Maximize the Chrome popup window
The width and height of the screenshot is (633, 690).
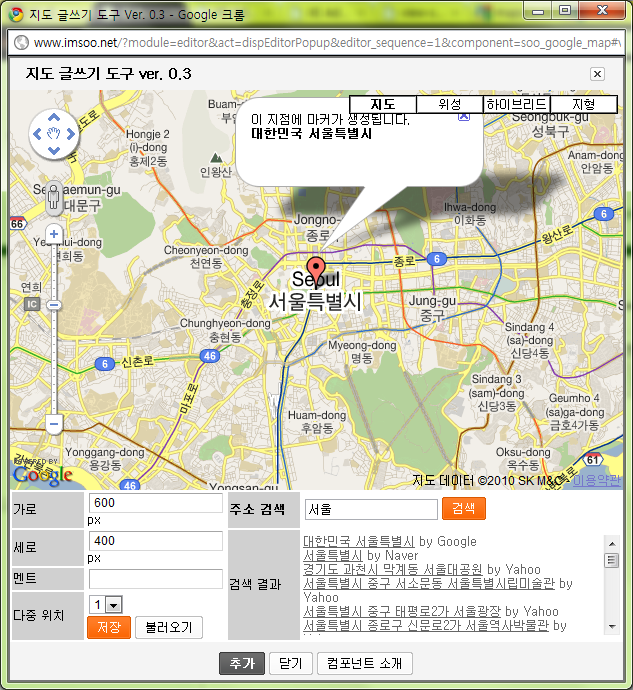(565, 10)
